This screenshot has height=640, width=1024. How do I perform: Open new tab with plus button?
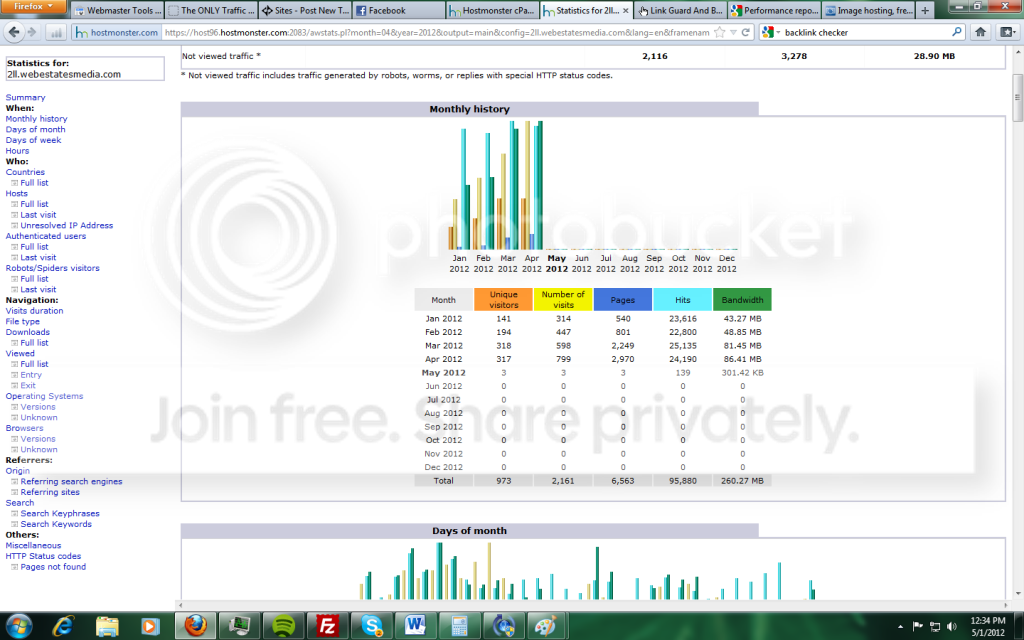(x=925, y=10)
